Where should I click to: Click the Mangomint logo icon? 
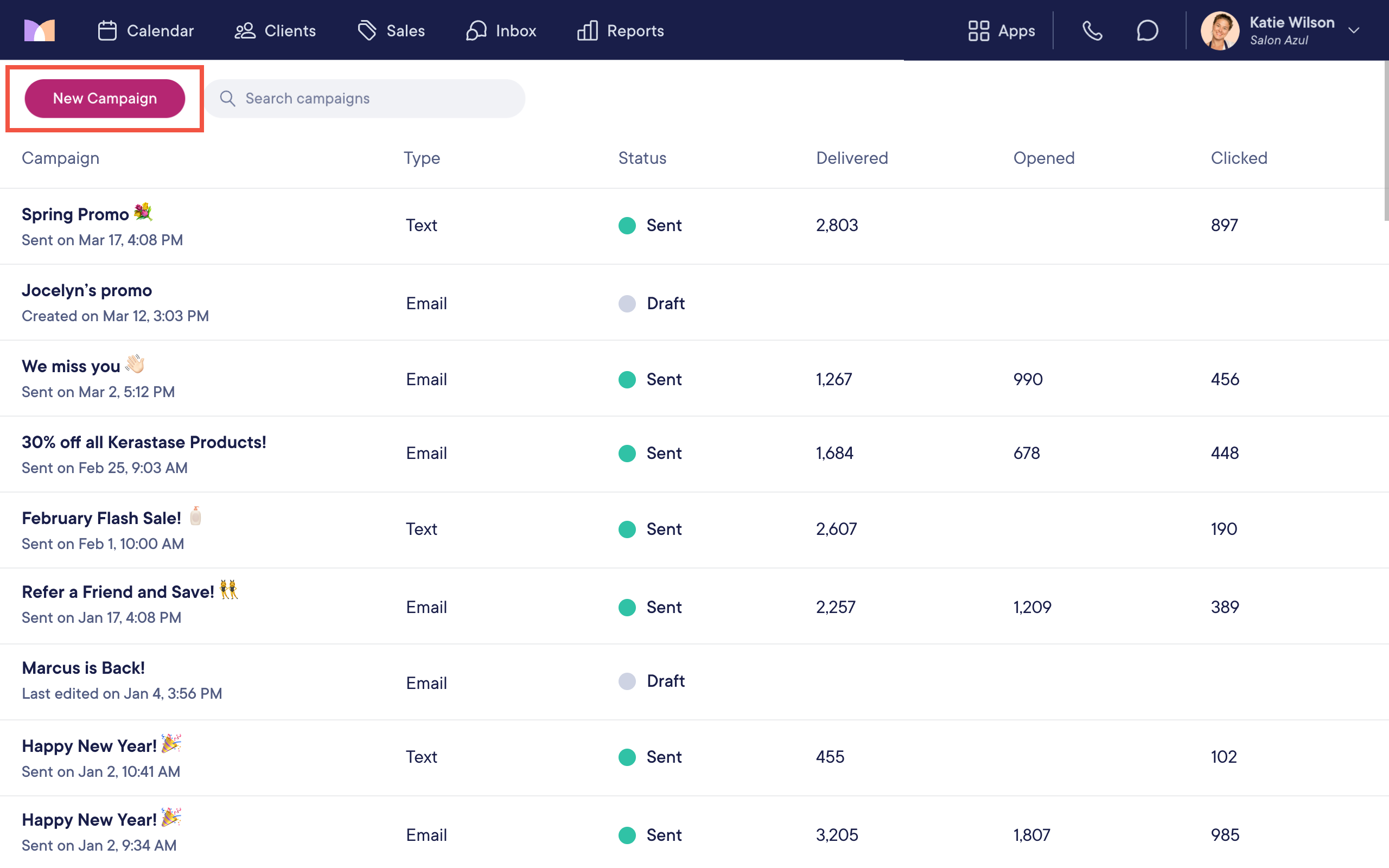(39, 30)
